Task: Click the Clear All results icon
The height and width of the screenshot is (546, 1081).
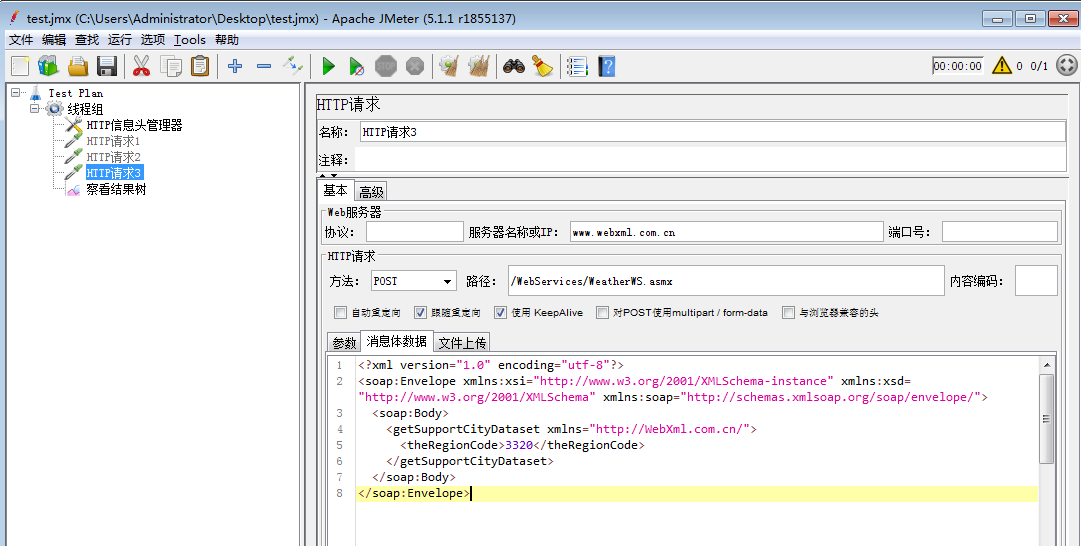Action: (x=478, y=66)
